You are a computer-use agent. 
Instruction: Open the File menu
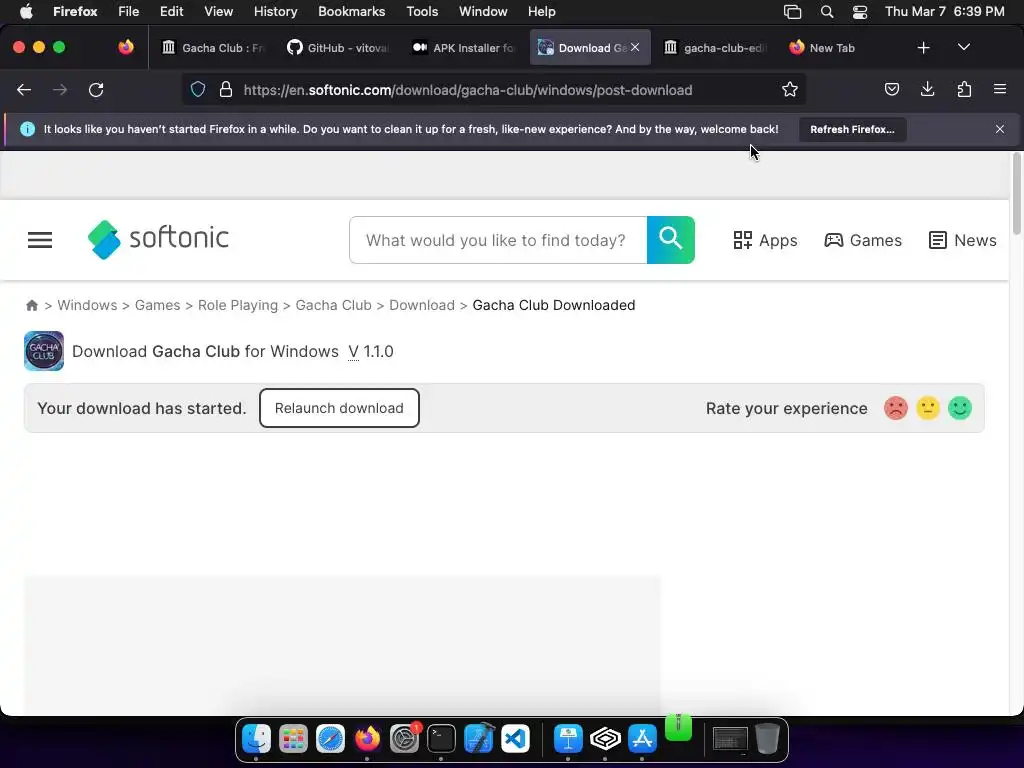click(129, 12)
